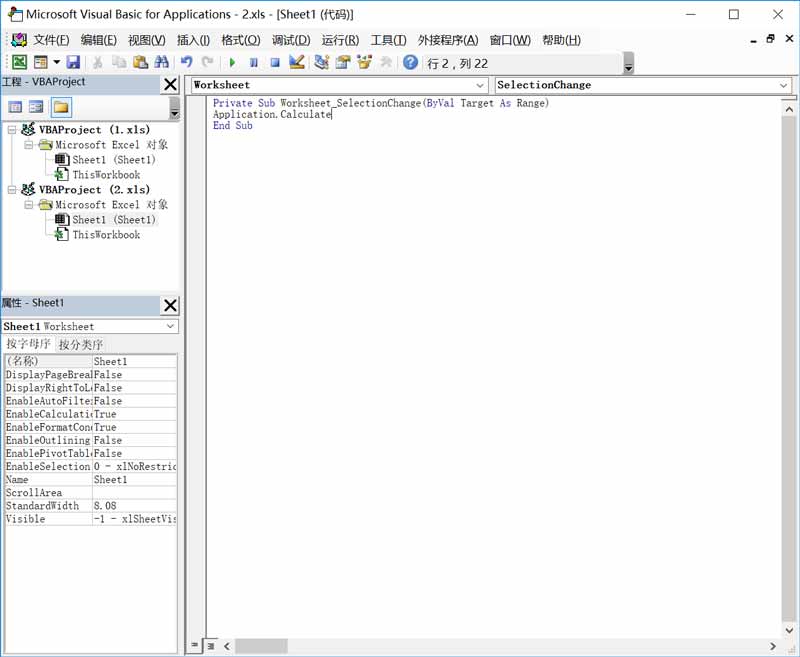Open the 调试(D) menu
This screenshot has height=657, width=800.
pos(291,40)
